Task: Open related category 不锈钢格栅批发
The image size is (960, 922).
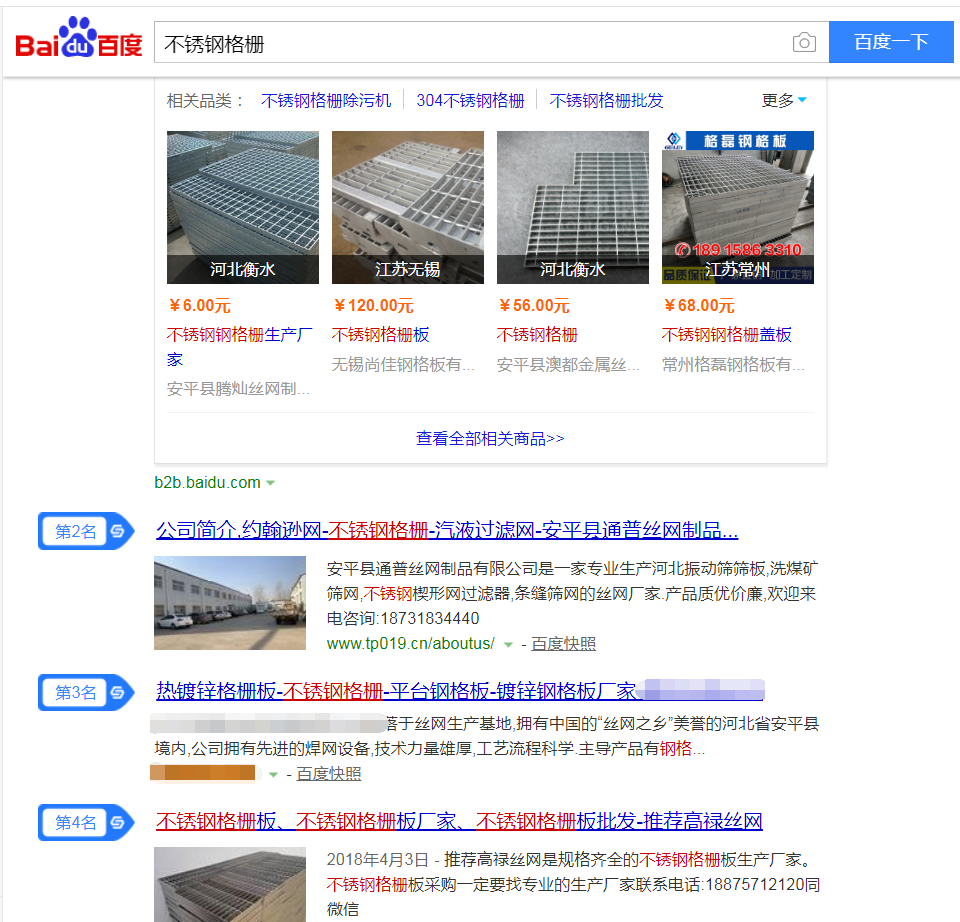Action: tap(606, 100)
